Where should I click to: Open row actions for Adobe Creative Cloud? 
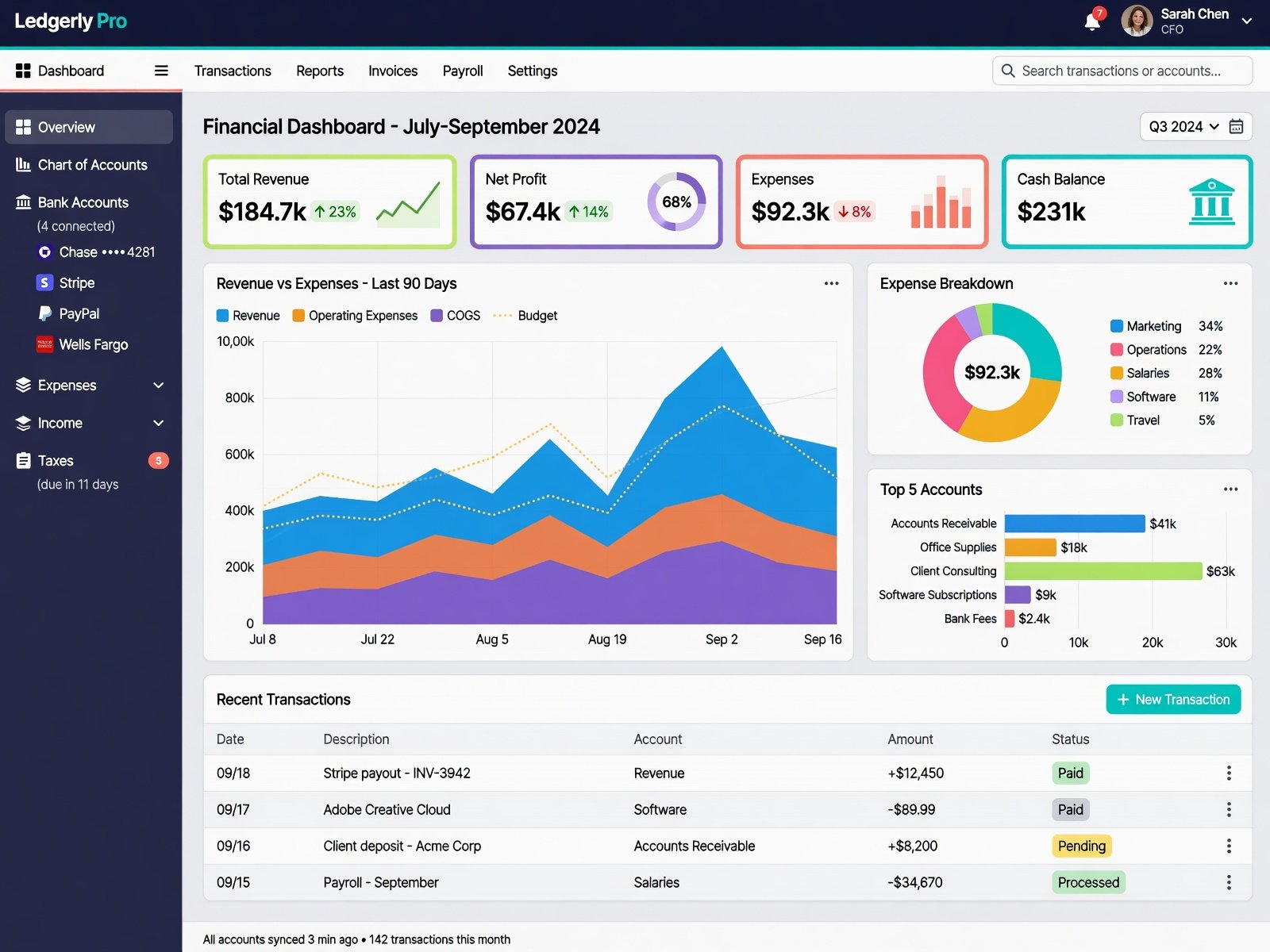point(1229,809)
